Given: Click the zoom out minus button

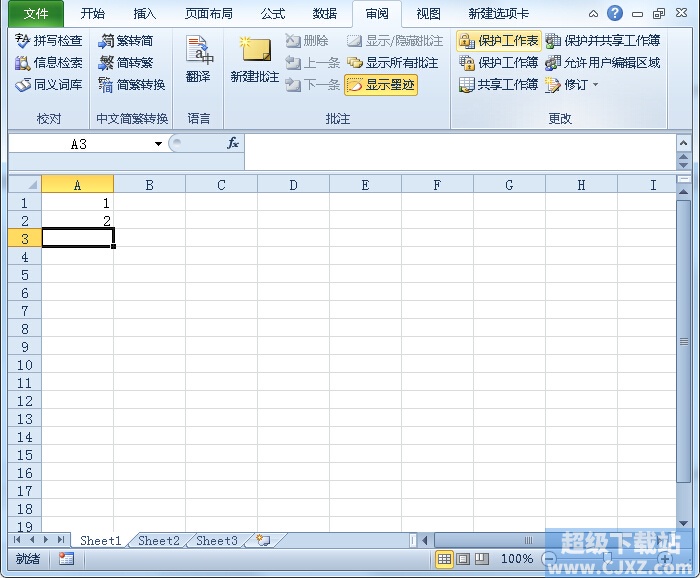Looking at the screenshot, I should click(550, 559).
